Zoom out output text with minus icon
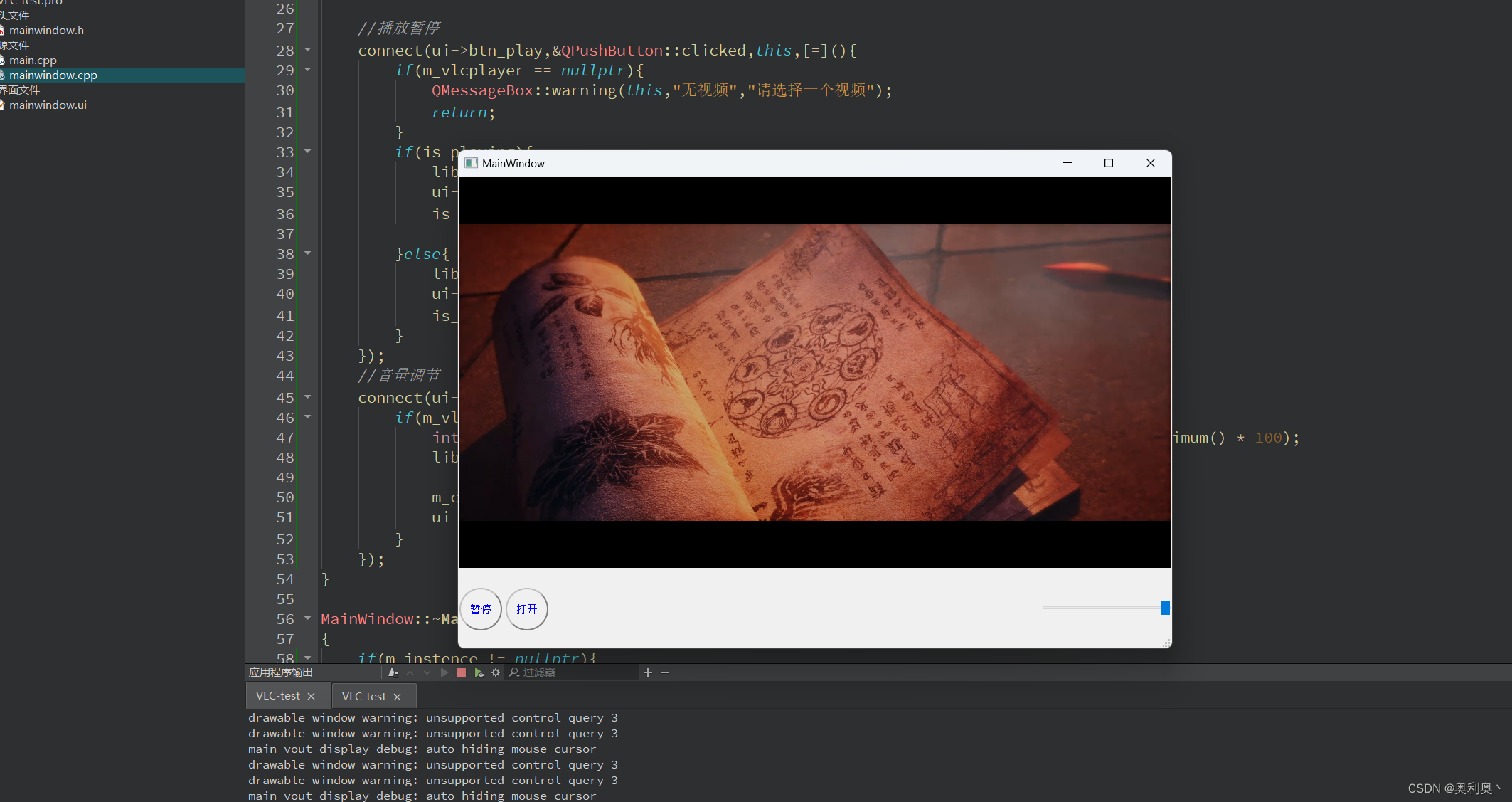Image resolution: width=1512 pixels, height=802 pixels. point(665,672)
